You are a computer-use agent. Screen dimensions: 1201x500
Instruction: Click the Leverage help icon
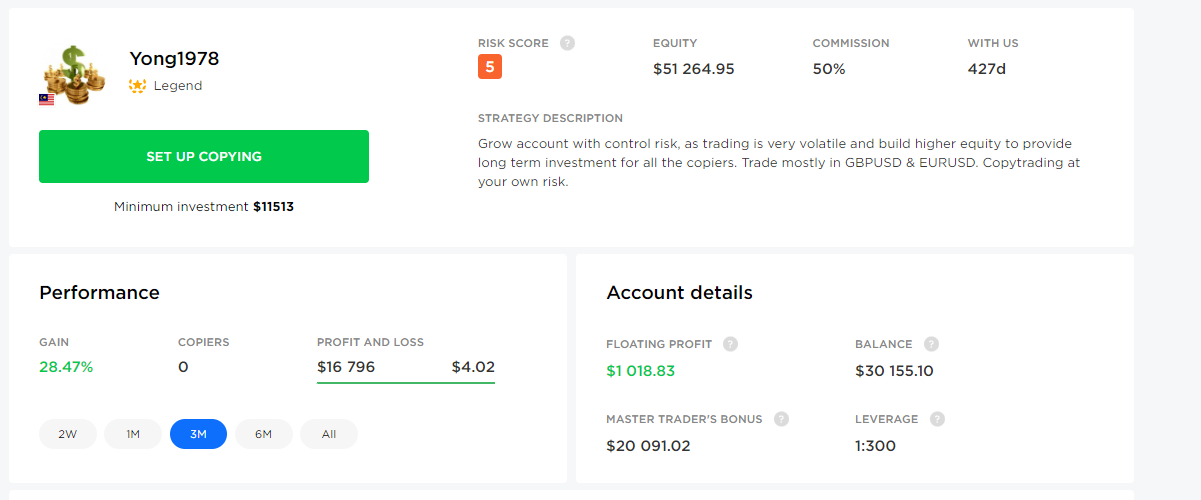937,419
